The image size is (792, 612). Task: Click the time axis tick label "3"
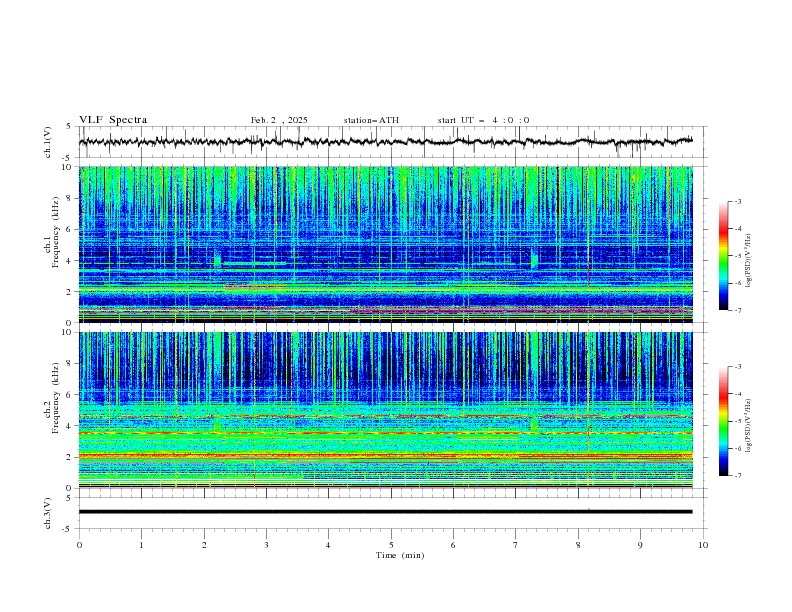tap(266, 545)
